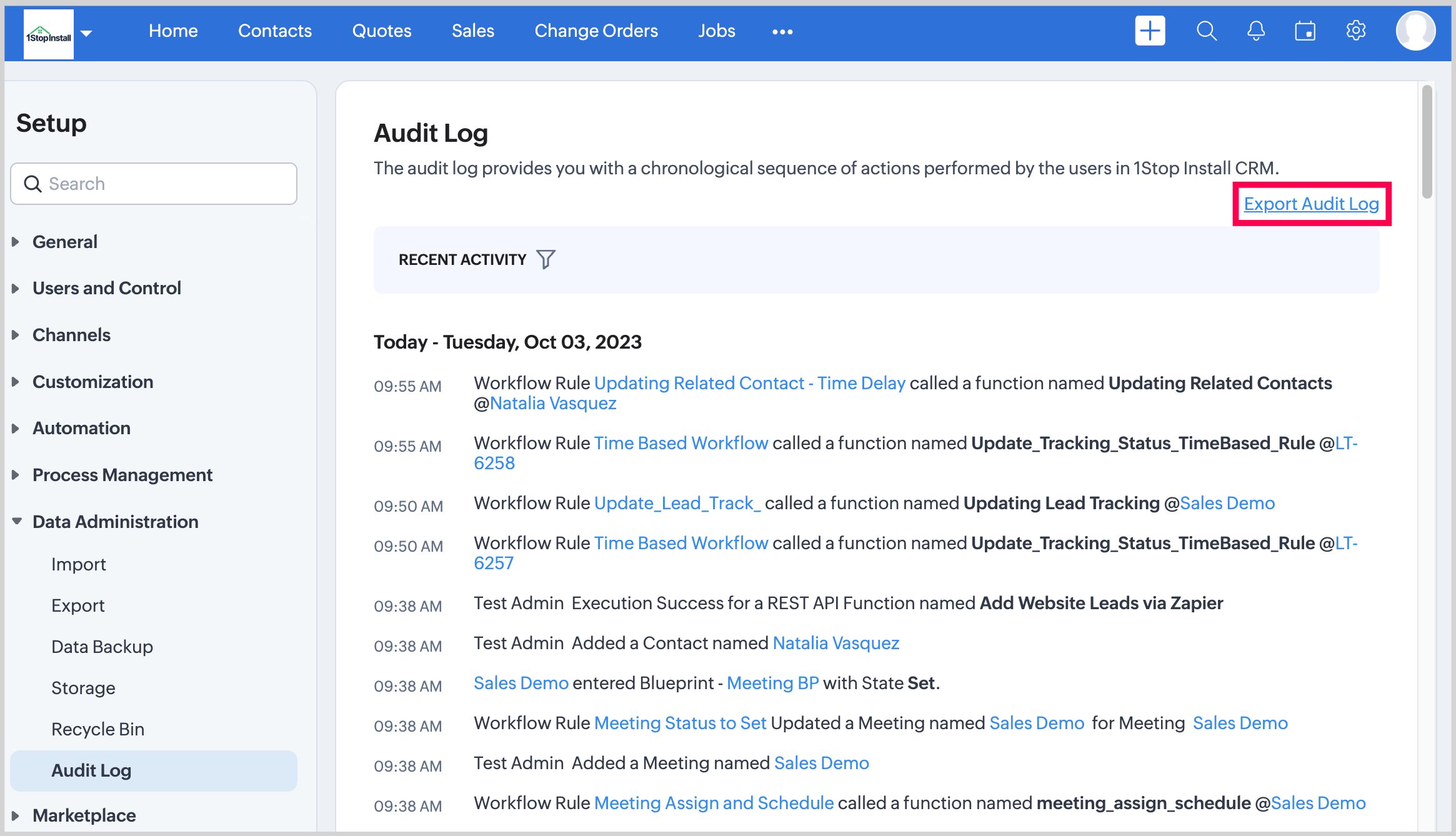This screenshot has height=836, width=1456.
Task: Click the settings gear icon
Action: (1355, 31)
